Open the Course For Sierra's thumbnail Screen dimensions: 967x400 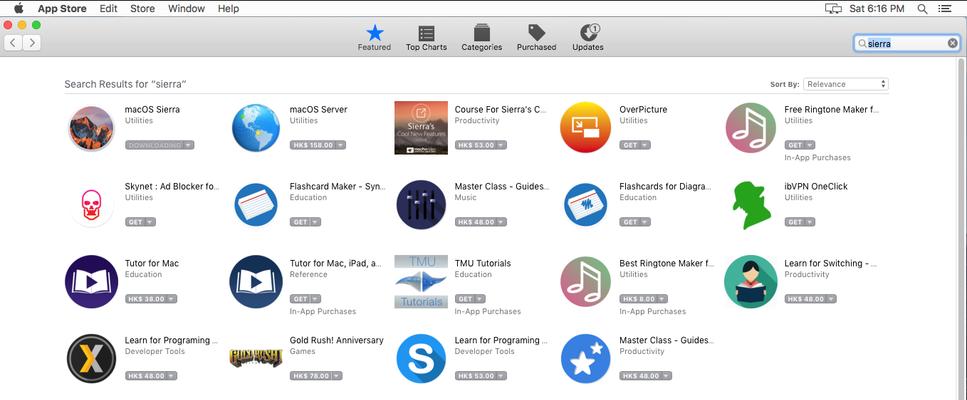[x=421, y=128]
